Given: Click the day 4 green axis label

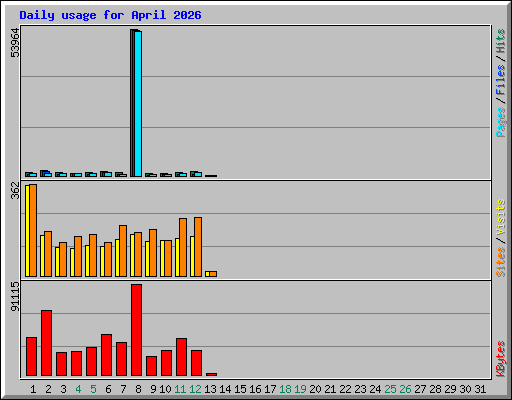Looking at the screenshot, I should (78, 389).
